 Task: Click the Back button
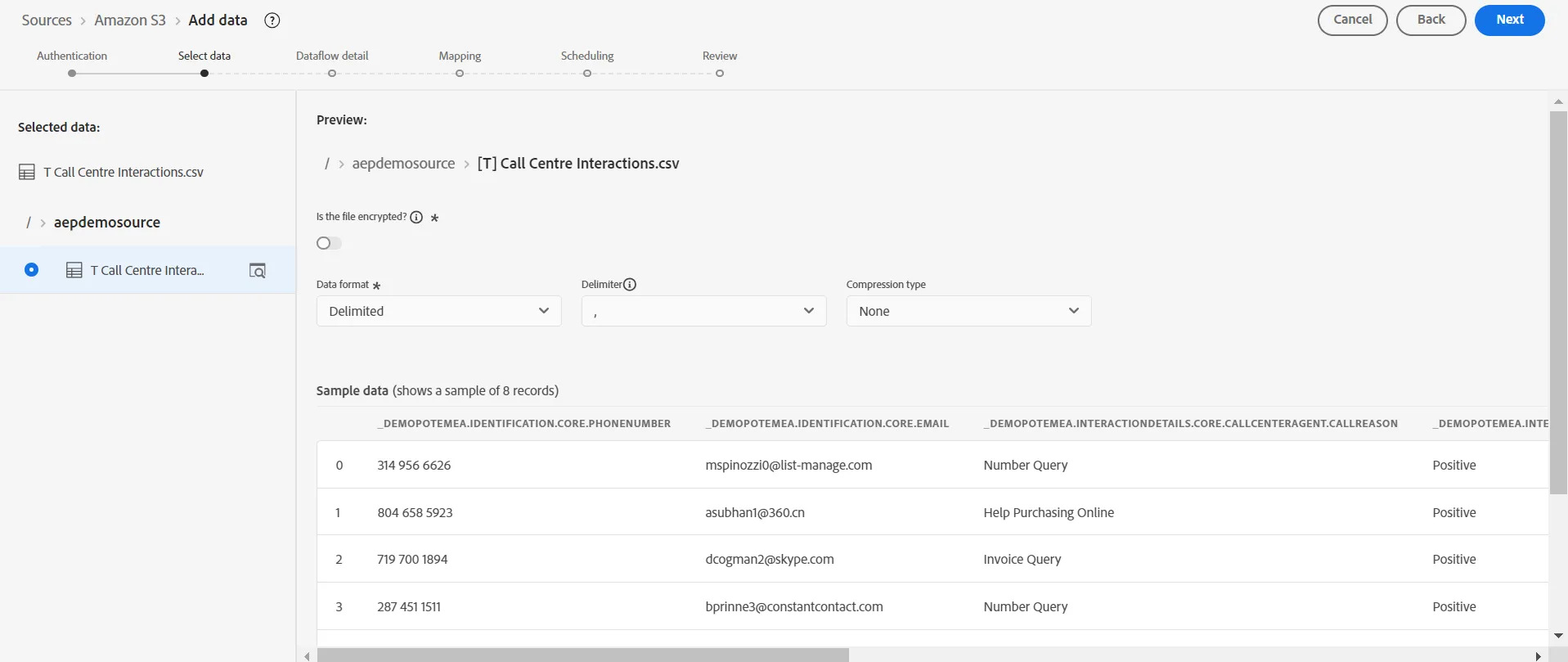pyautogui.click(x=1431, y=20)
